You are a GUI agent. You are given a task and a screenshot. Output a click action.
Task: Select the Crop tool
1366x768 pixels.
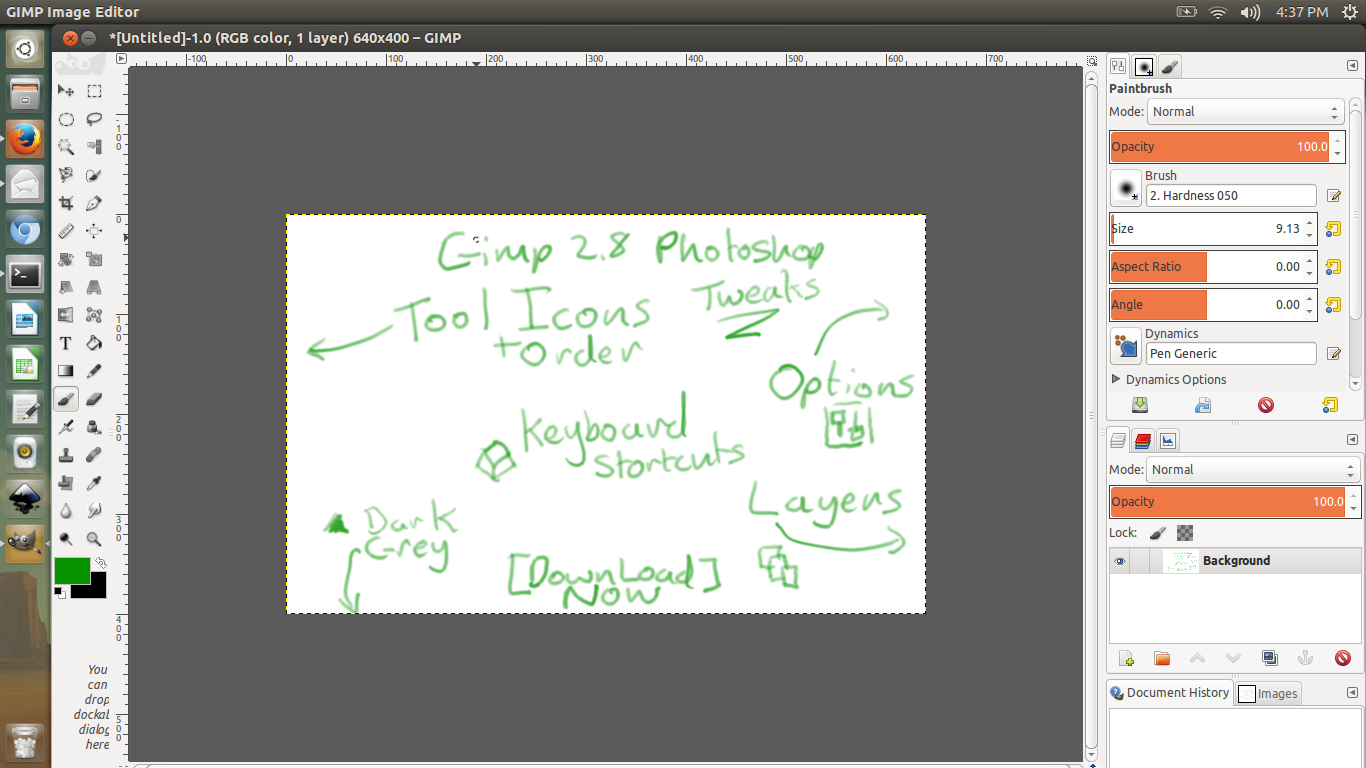66,203
